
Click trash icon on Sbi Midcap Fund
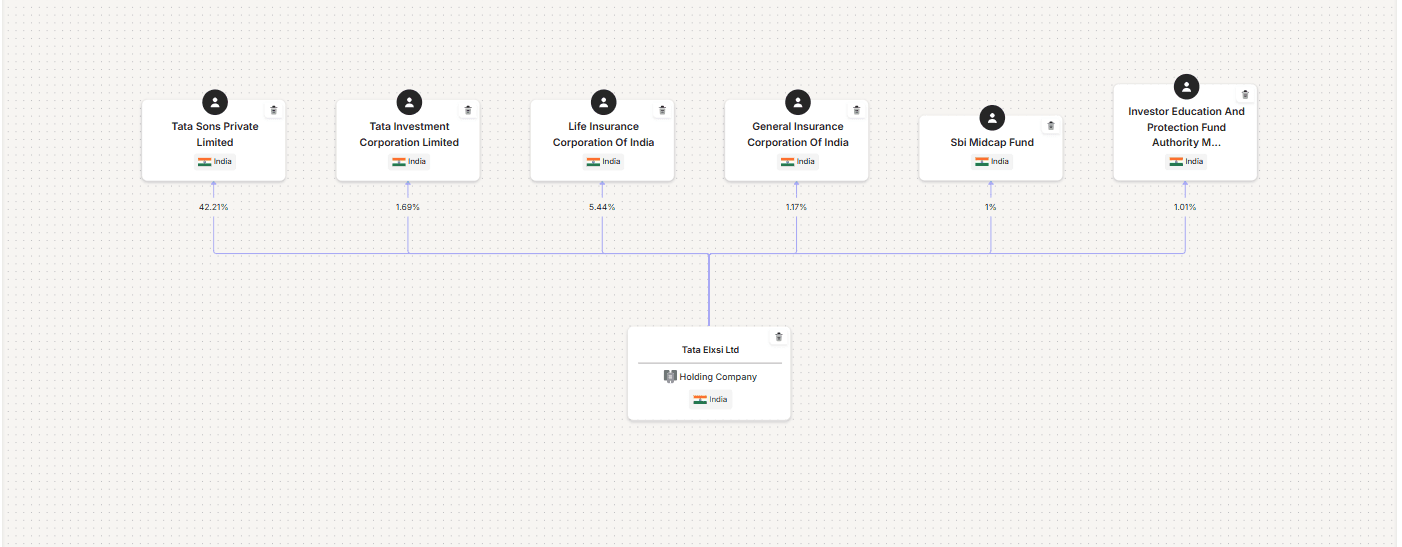coord(1050,126)
